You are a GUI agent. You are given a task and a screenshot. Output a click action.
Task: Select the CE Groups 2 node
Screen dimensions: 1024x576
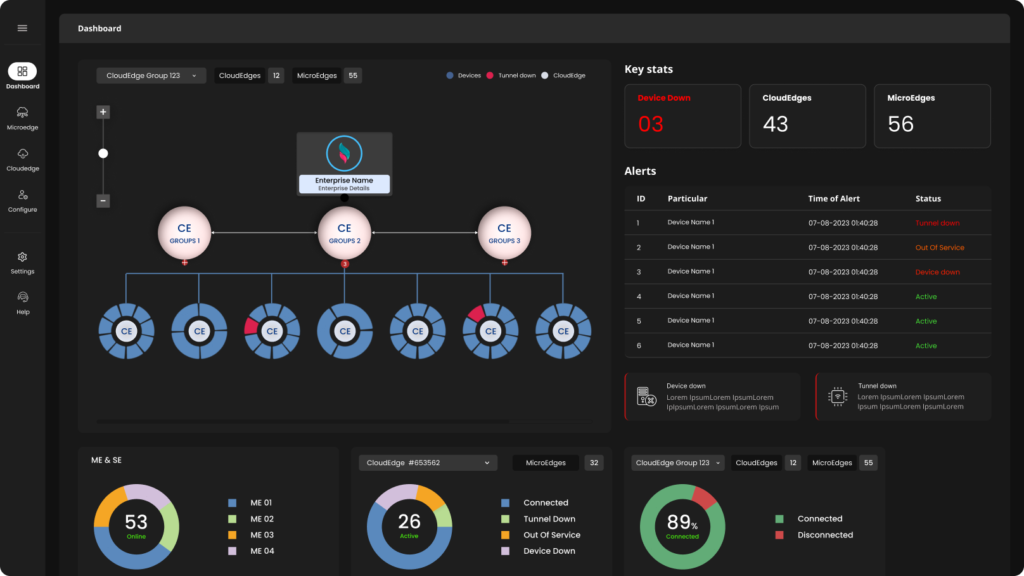[x=344, y=232]
